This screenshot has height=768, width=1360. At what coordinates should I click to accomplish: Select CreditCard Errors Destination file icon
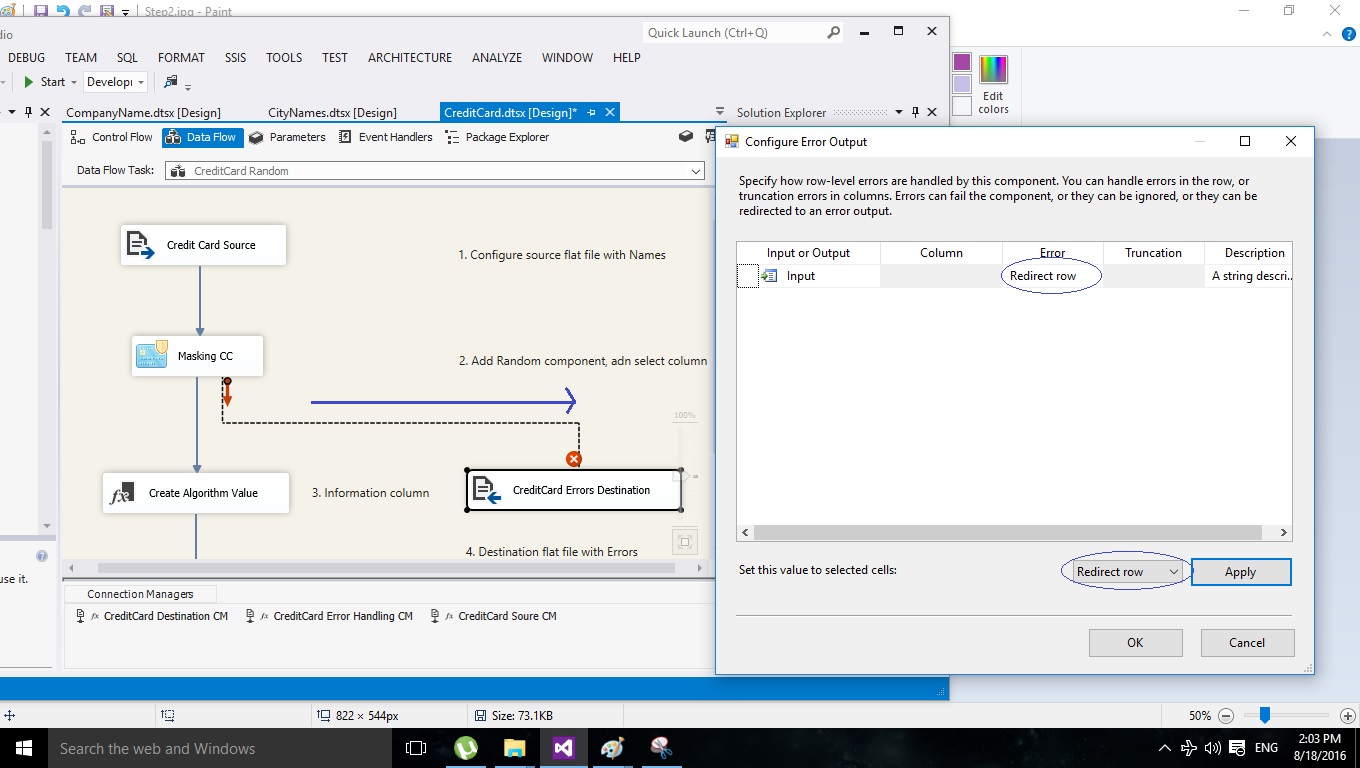point(486,490)
